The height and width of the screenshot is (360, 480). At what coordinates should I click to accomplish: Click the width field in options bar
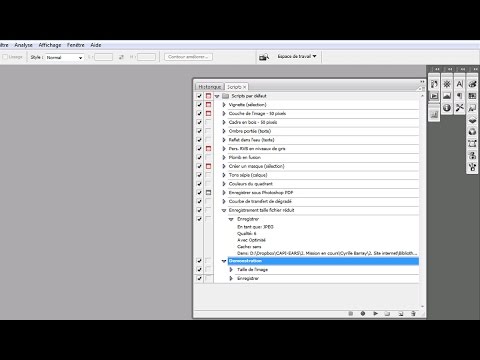point(103,57)
